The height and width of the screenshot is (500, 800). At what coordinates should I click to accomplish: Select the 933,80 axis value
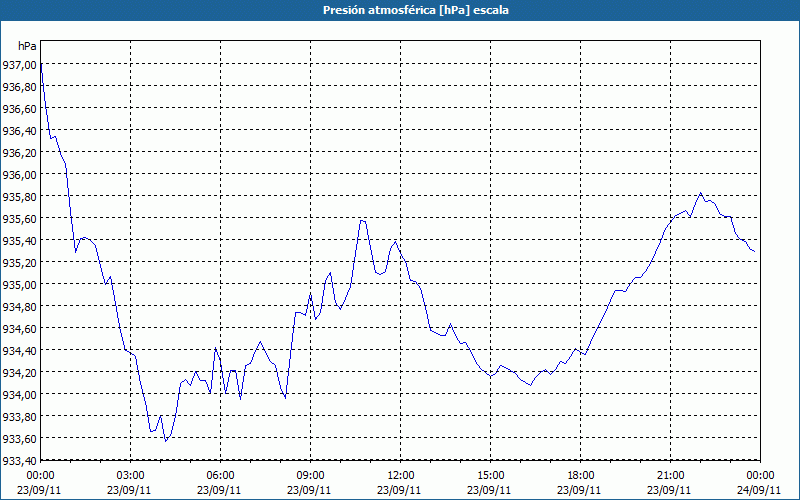pos(20,416)
